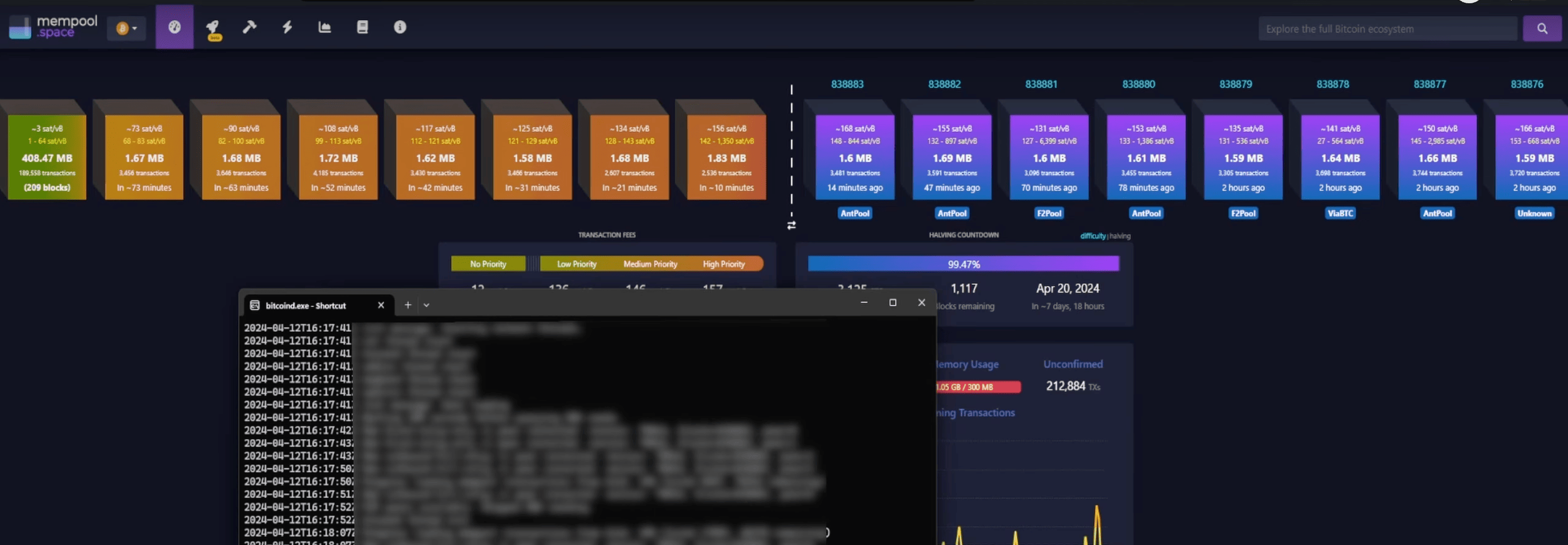Screen dimensions: 1568x545
Task: Open pending block with ~125 sat/vB
Action: pos(532,157)
